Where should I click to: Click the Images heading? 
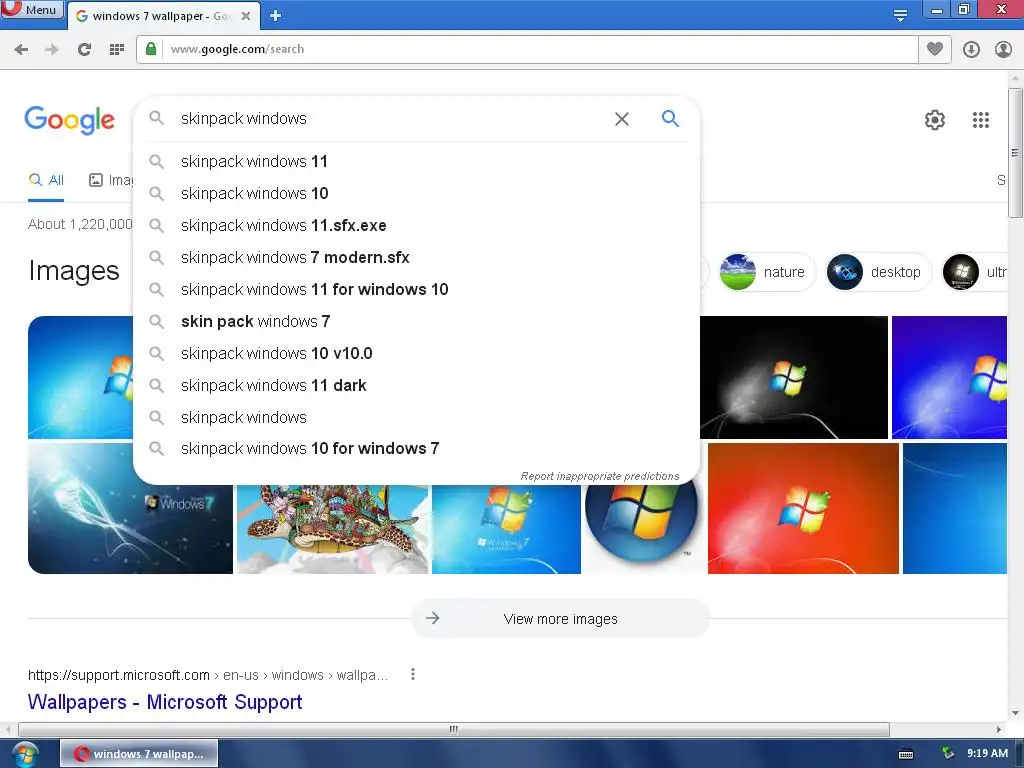pos(74,271)
